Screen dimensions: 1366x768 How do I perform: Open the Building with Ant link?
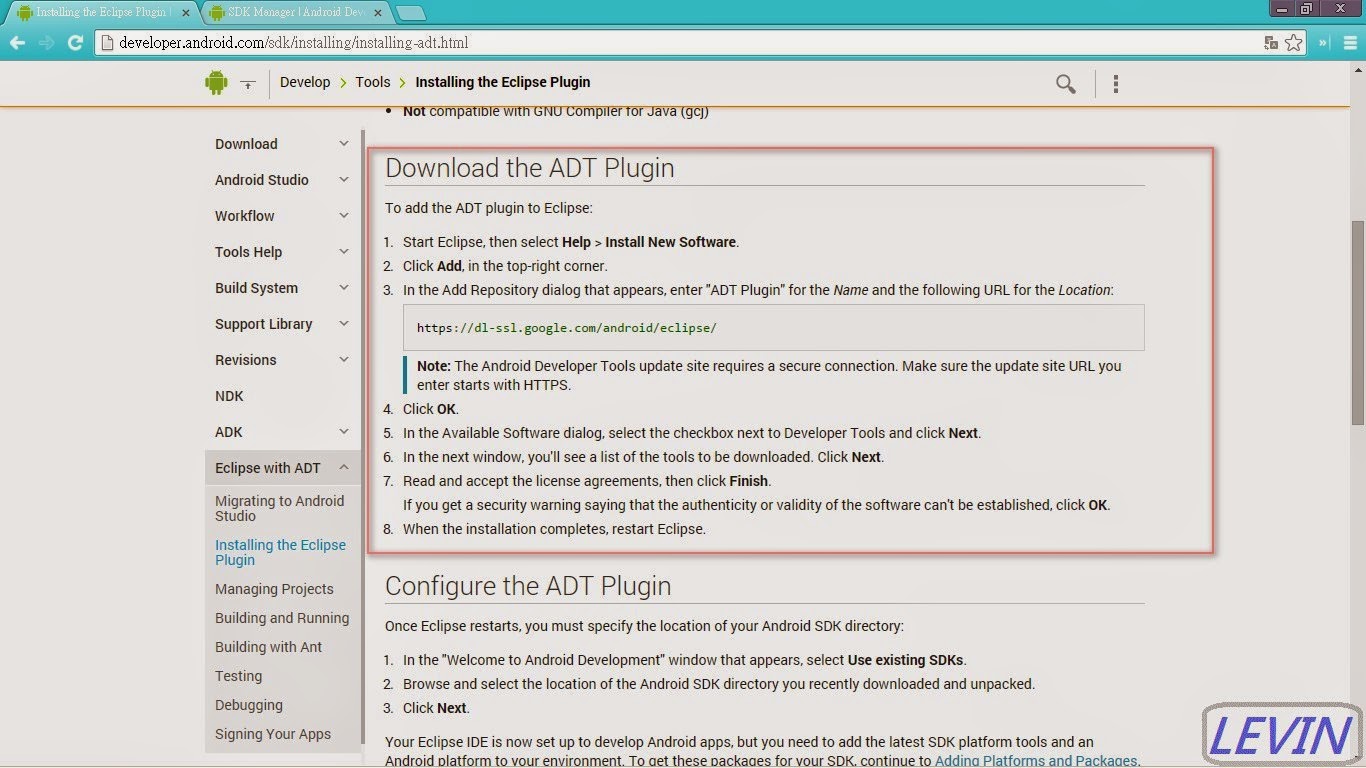tap(268, 647)
